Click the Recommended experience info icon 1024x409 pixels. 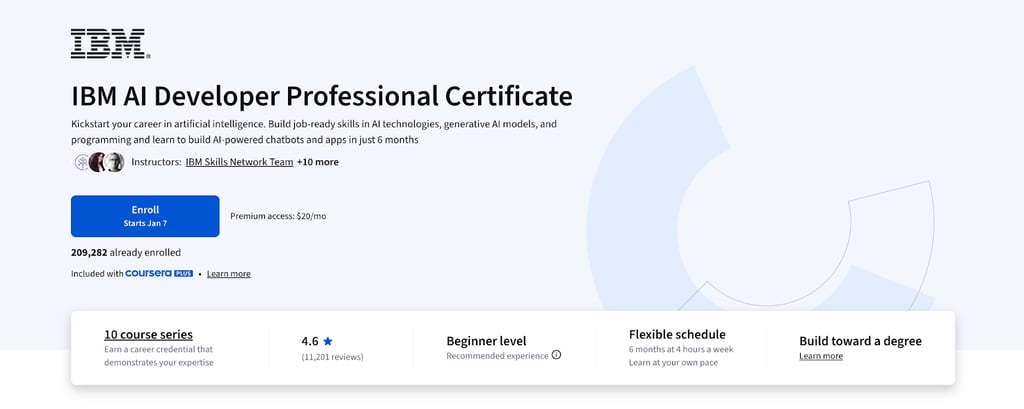coord(556,355)
